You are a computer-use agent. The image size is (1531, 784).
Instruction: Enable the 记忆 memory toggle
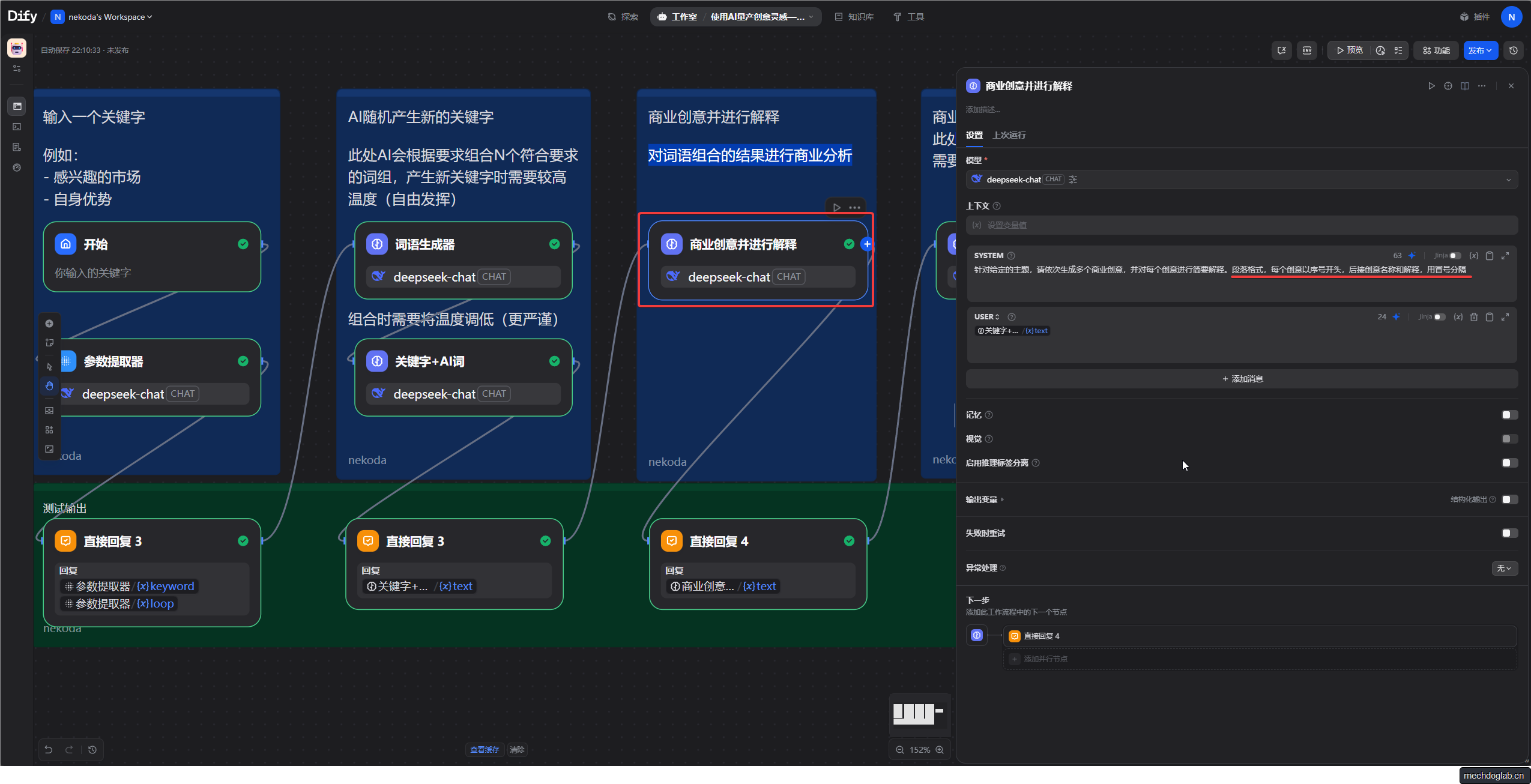[1509, 415]
